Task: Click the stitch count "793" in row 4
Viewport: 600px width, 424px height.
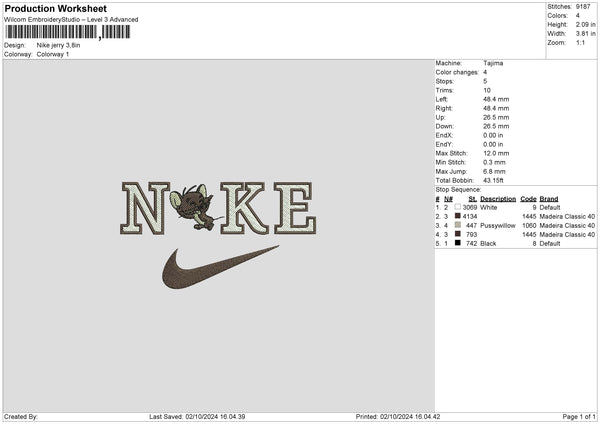Action: point(471,235)
